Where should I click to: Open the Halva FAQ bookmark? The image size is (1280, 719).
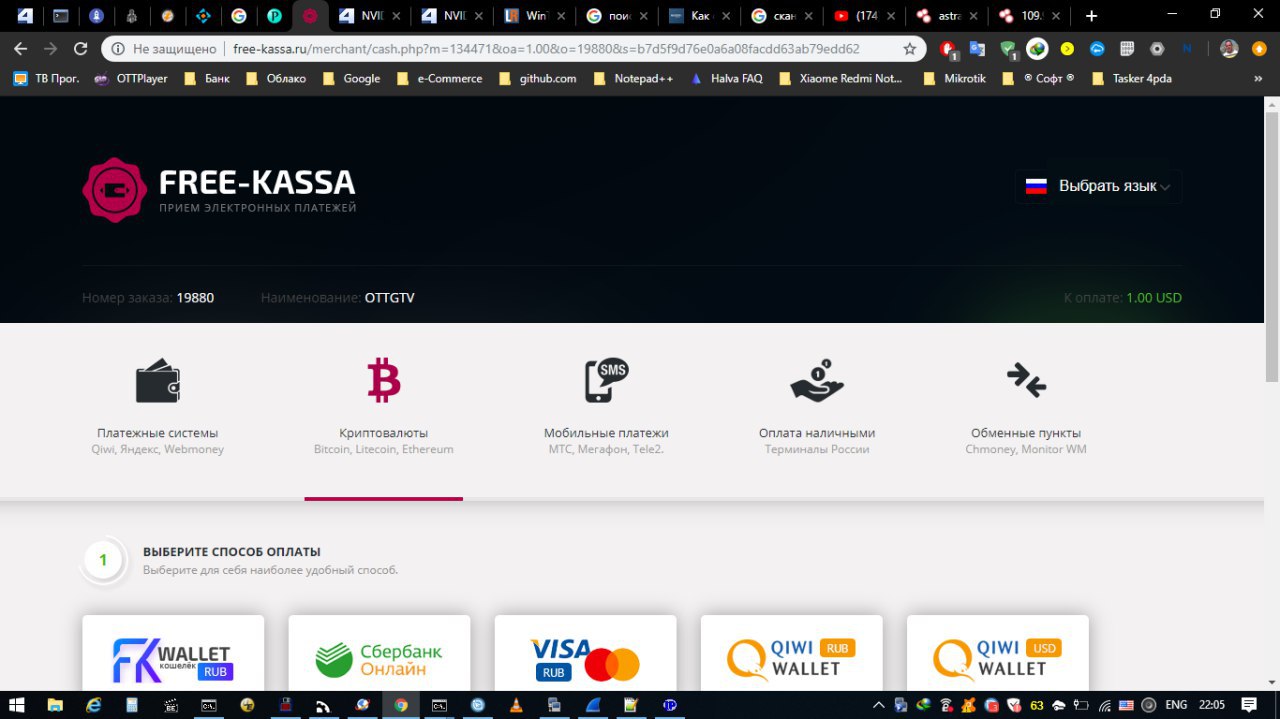pyautogui.click(x=727, y=78)
